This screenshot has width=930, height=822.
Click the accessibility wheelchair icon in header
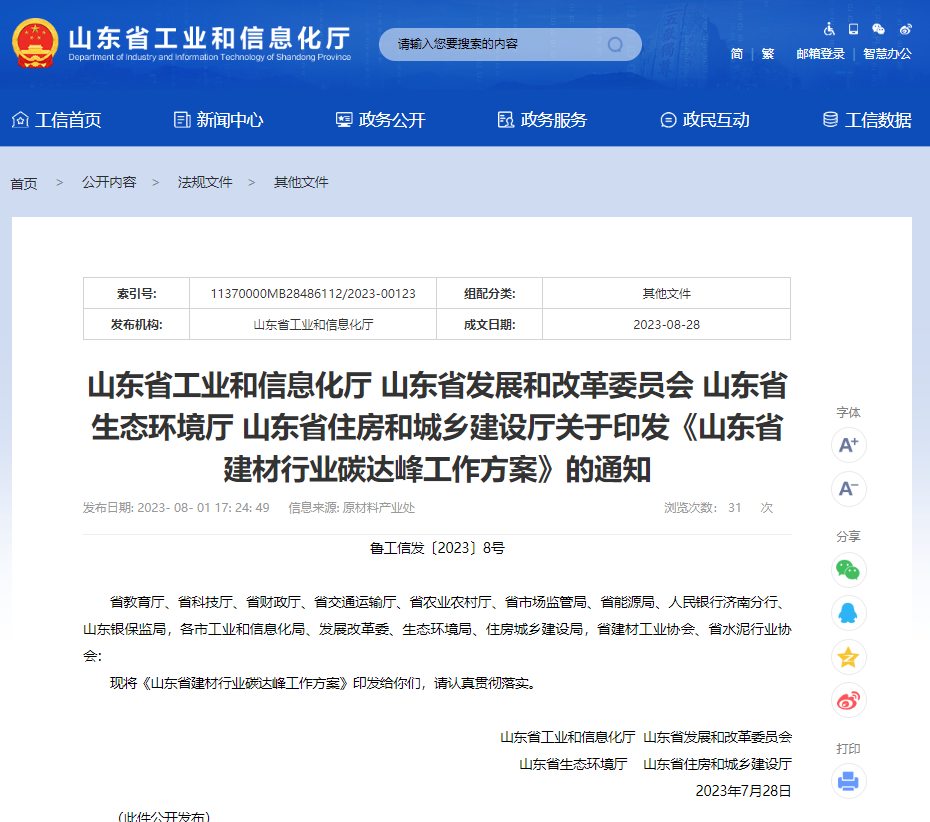coord(829,29)
